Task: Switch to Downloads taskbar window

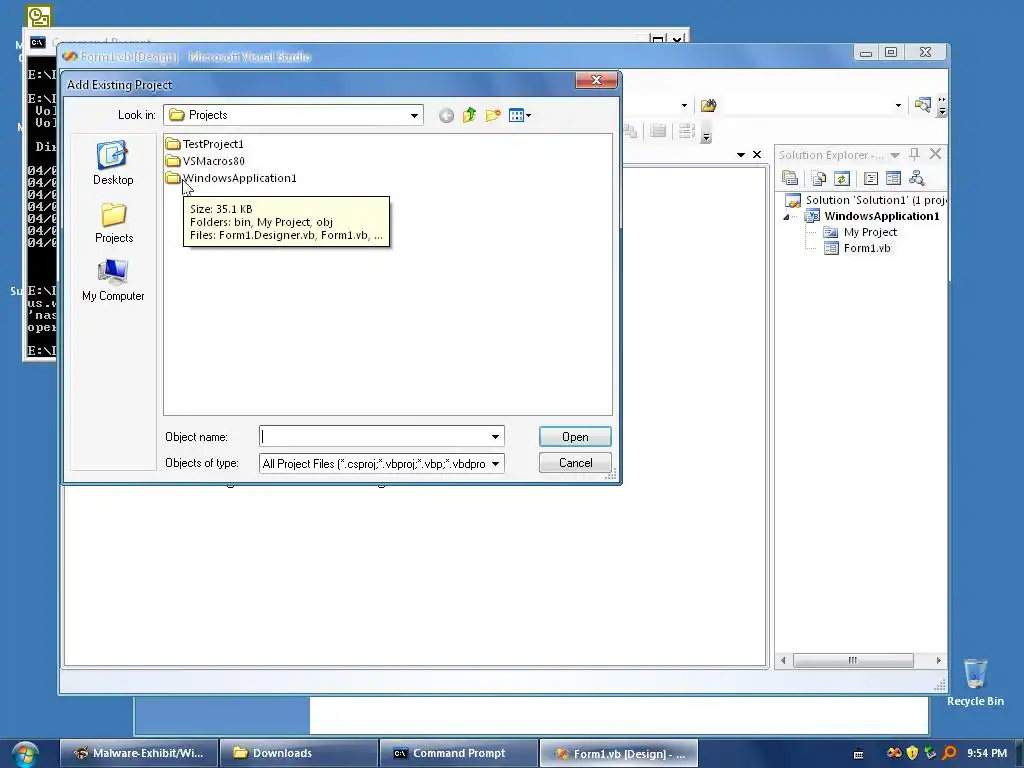Action: pos(298,753)
